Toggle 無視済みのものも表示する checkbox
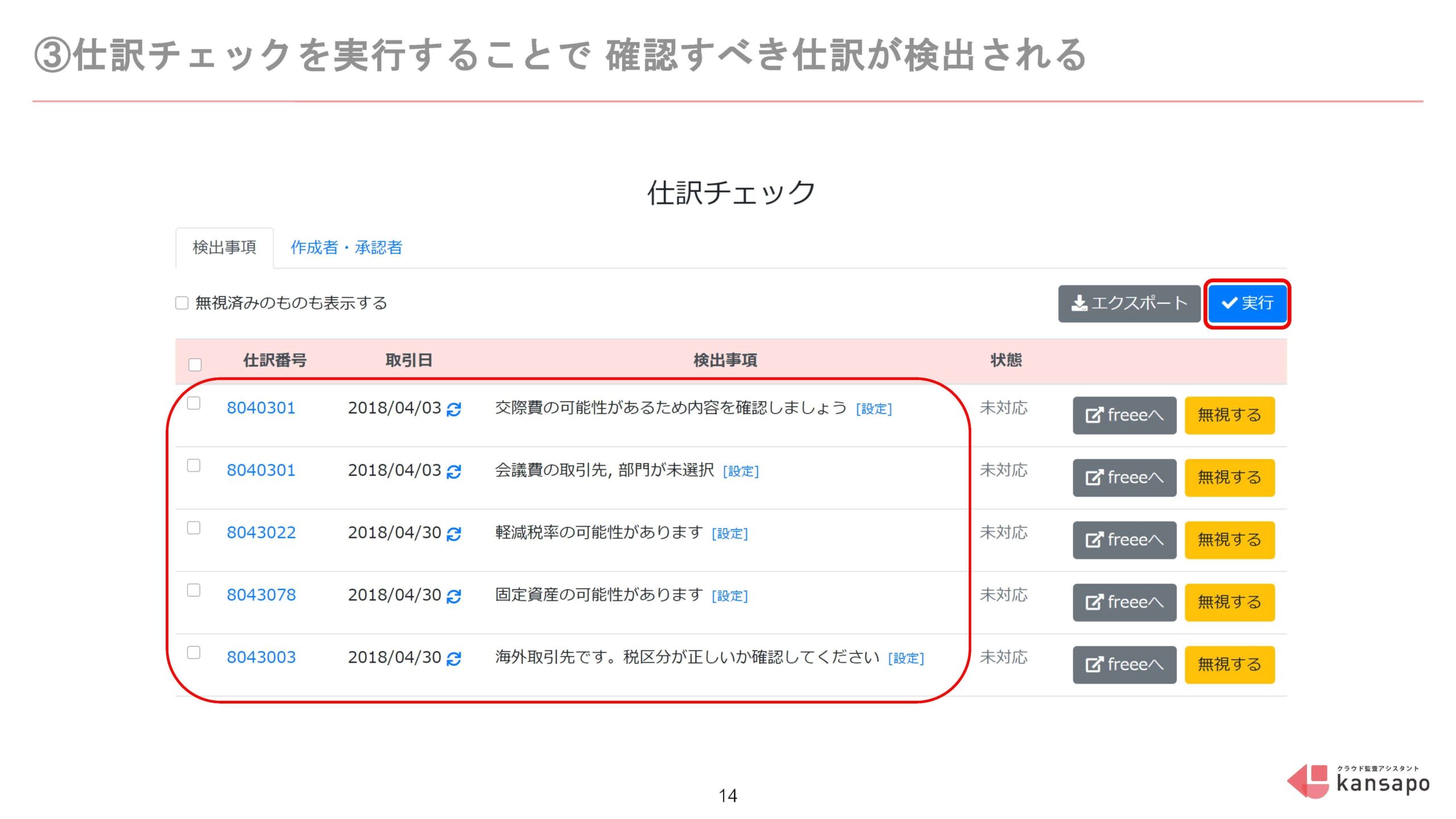 pos(182,303)
